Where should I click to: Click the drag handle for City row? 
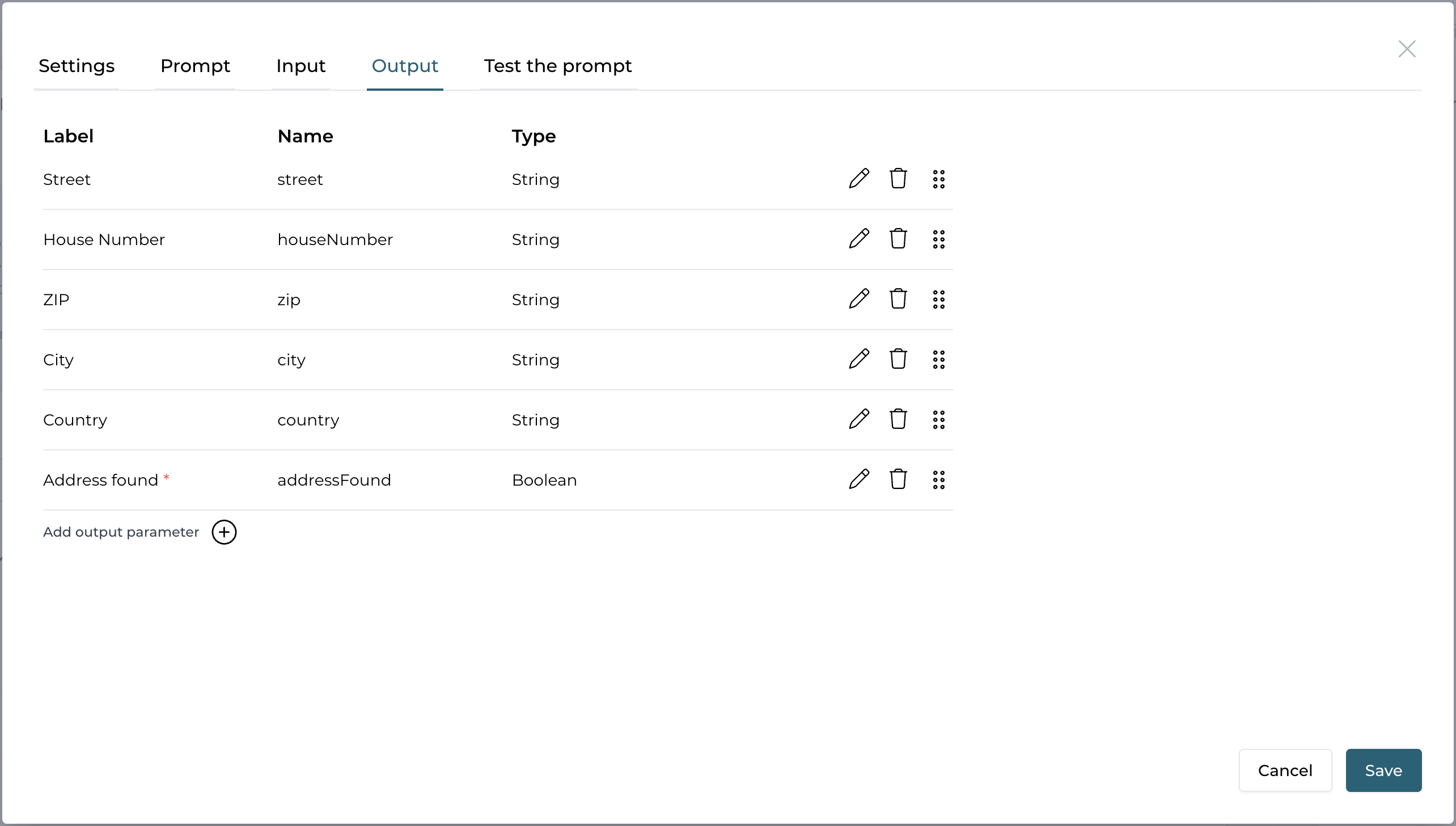click(938, 359)
